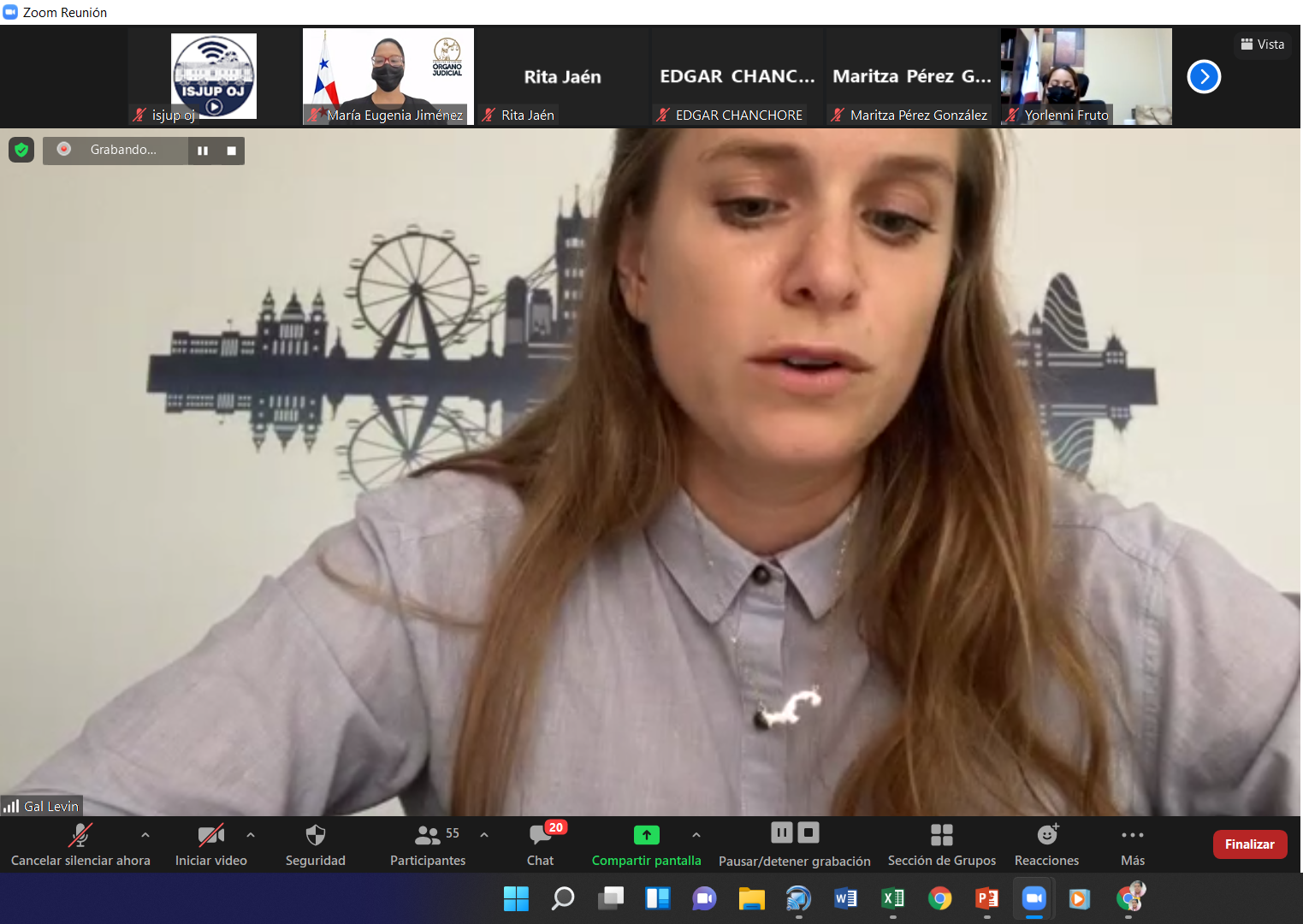Viewport: 1303px width, 924px height.
Task: Select Maritza Pérez González participant tile
Action: (x=912, y=76)
